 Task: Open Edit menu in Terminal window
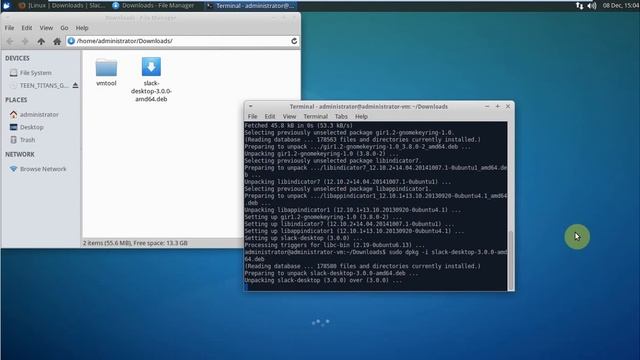[x=270, y=116]
